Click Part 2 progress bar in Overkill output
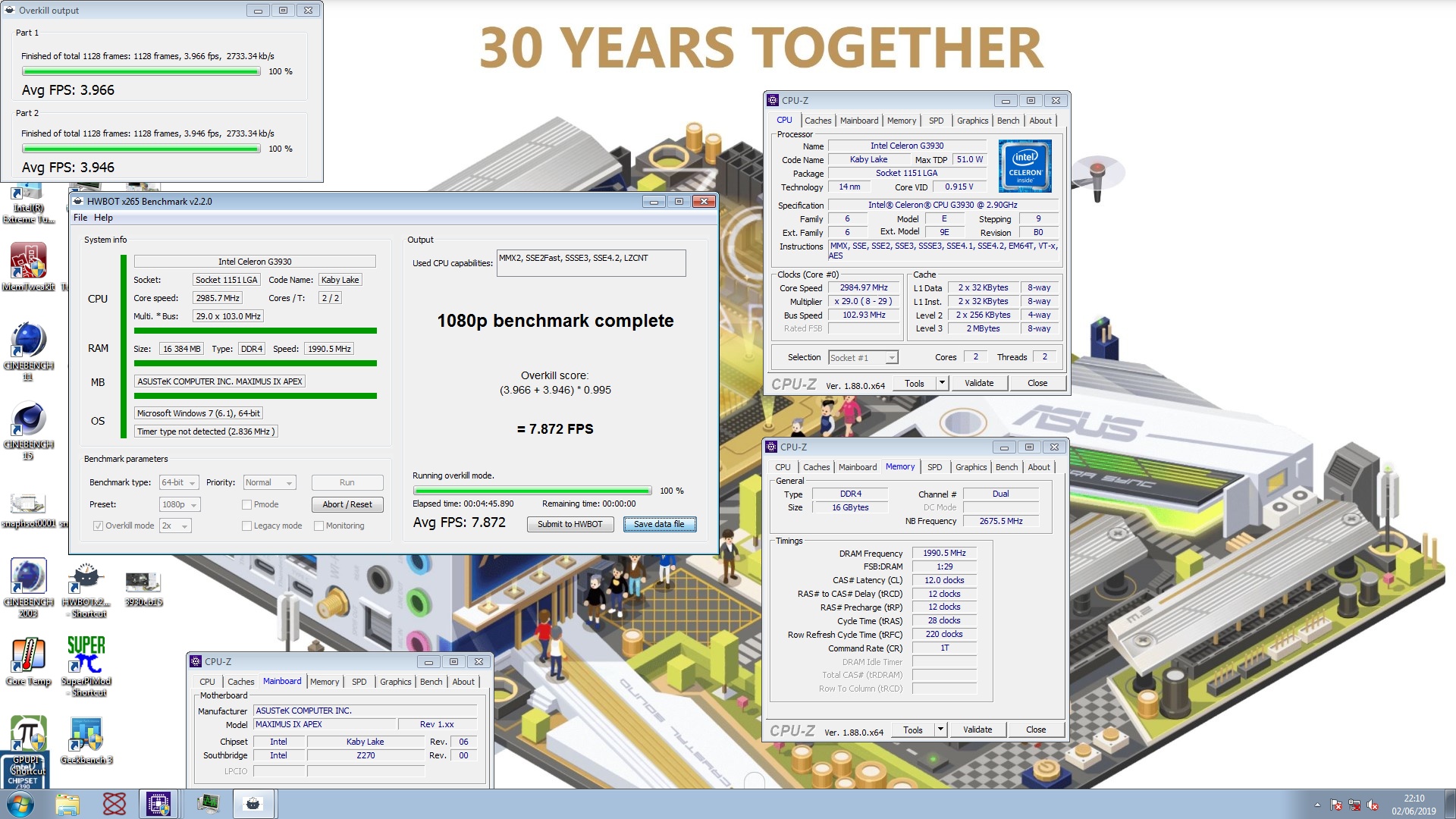 coord(141,149)
